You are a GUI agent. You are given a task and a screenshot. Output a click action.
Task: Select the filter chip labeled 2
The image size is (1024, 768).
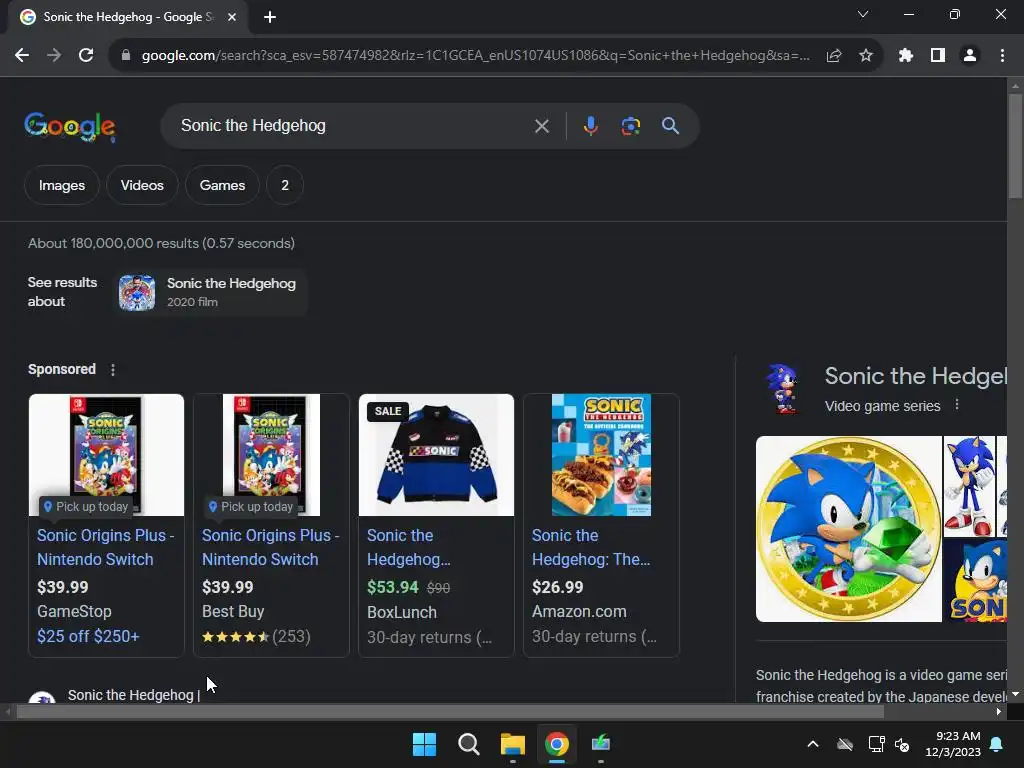(285, 185)
